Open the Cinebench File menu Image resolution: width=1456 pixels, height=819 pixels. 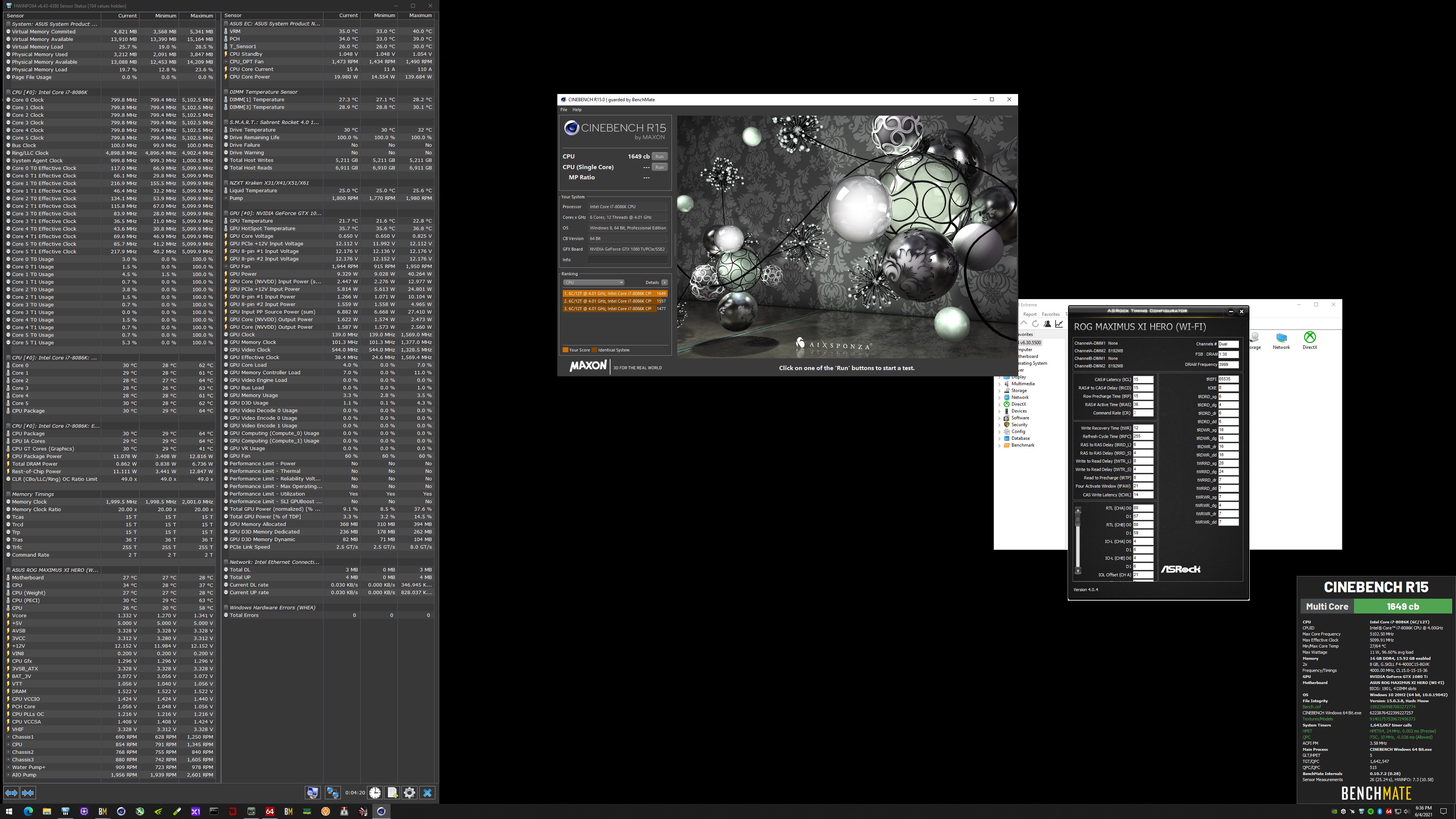(563, 110)
